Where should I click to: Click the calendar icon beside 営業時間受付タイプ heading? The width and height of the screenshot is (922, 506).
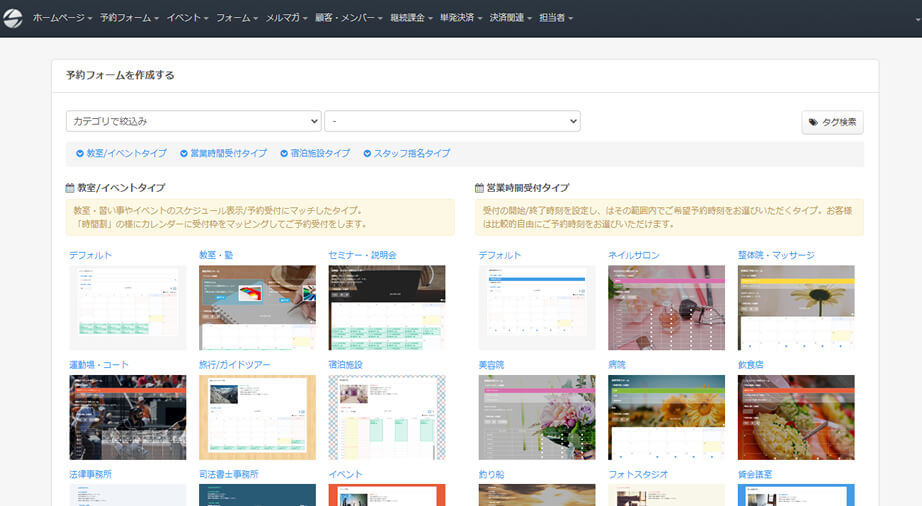[480, 188]
